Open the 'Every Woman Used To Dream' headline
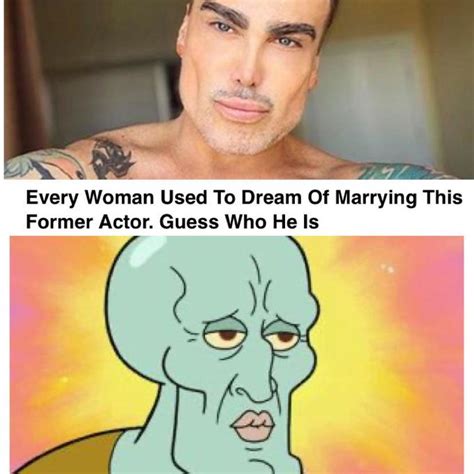Screen dimensions: 474x474 (244, 210)
